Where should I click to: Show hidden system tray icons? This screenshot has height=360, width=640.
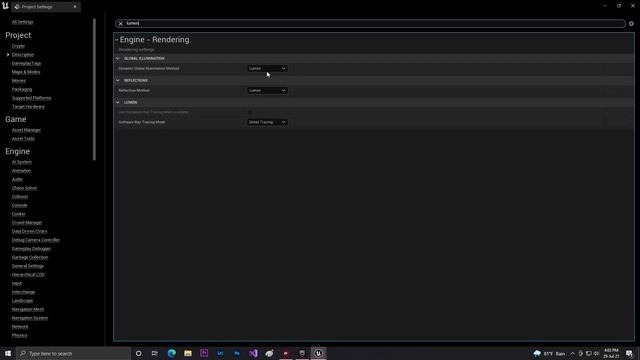(x=572, y=353)
